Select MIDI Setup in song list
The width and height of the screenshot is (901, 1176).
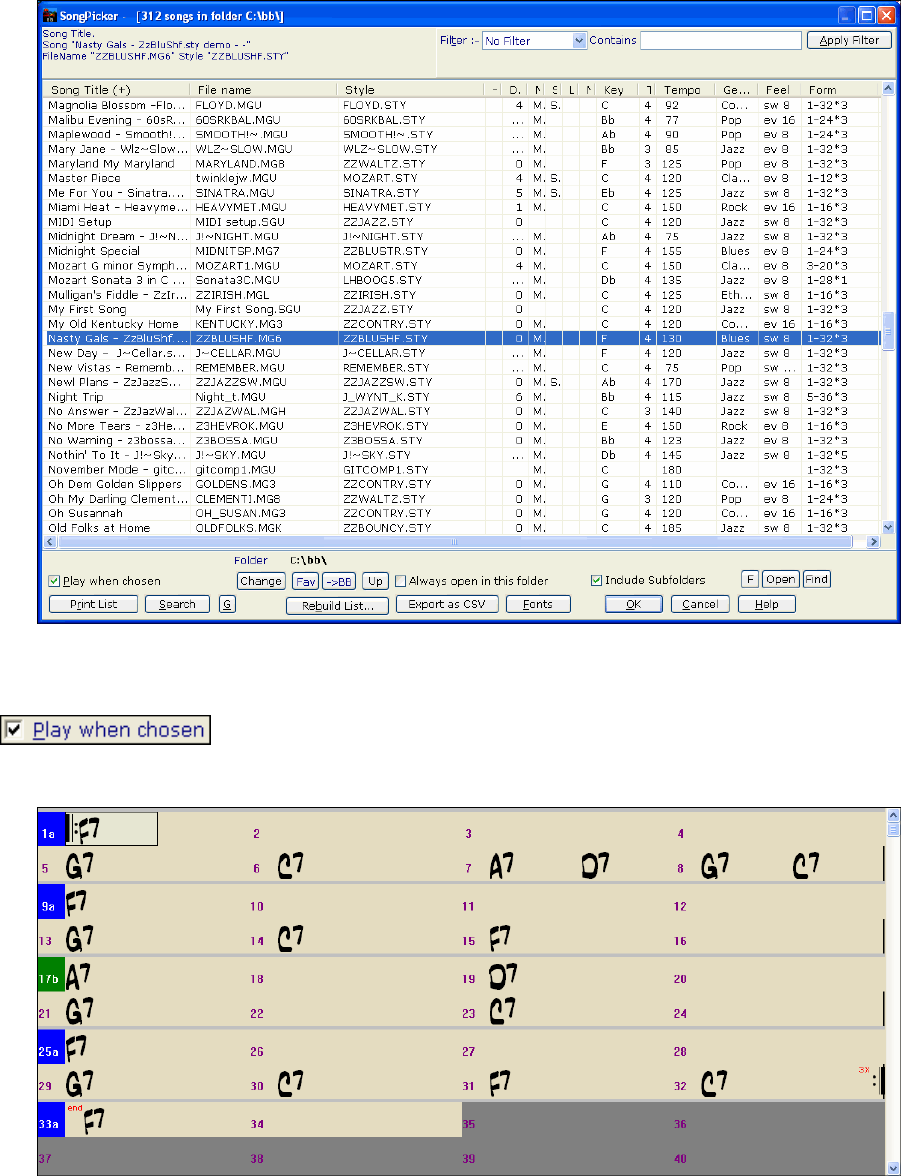click(x=463, y=222)
